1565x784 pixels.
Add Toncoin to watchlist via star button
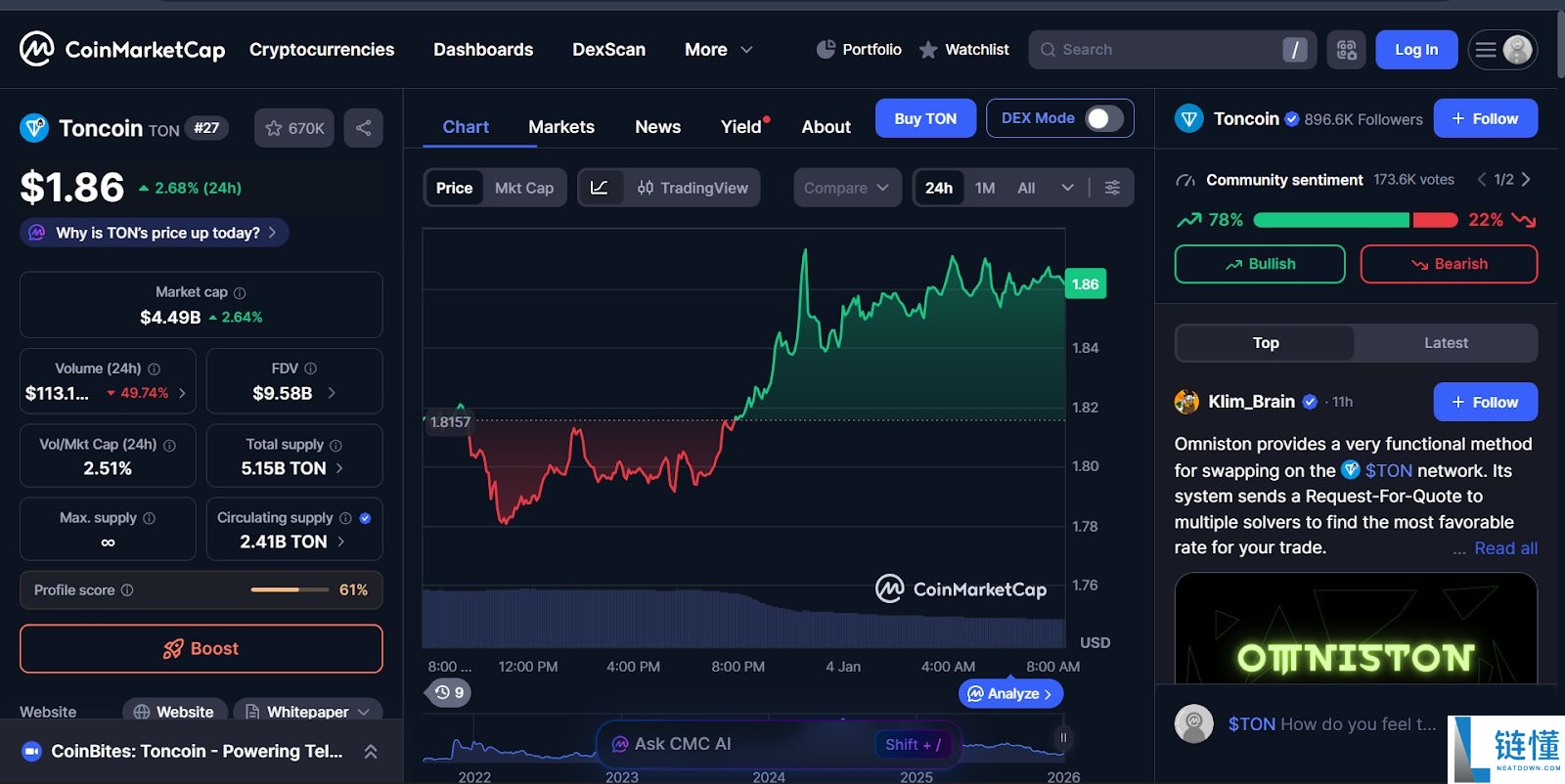(294, 128)
